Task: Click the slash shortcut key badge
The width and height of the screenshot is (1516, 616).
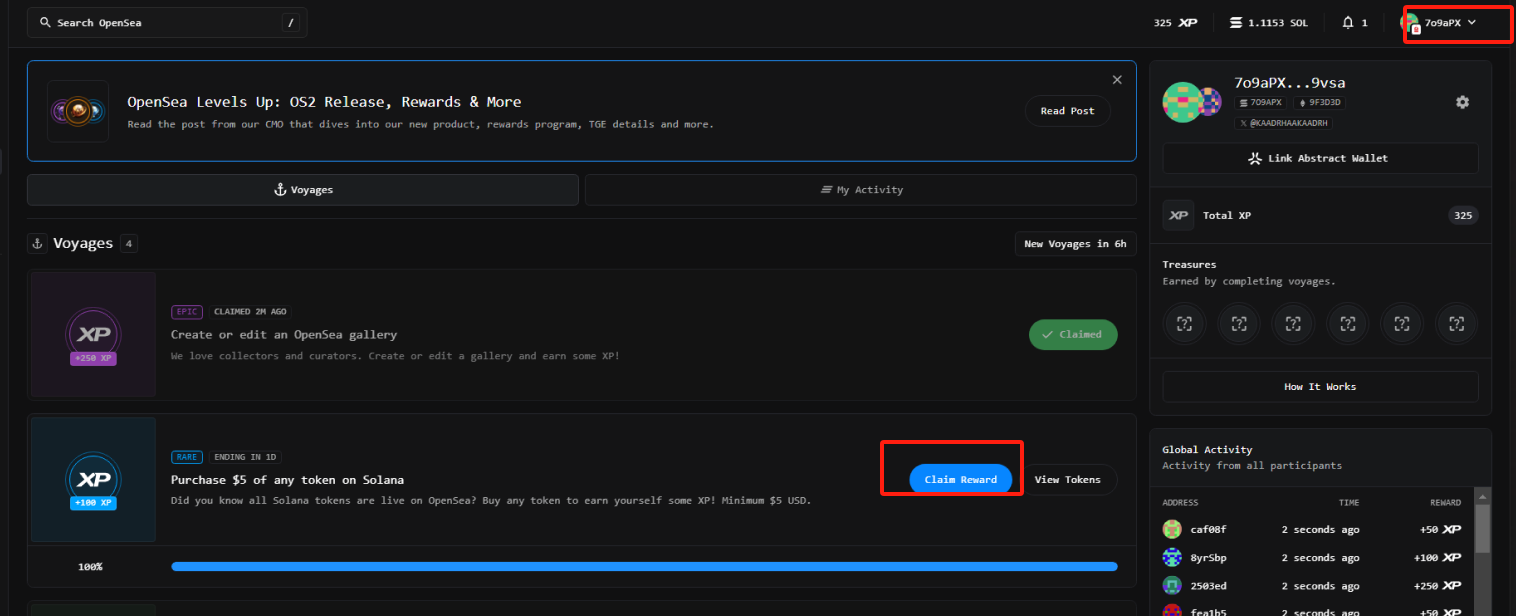Action: tap(290, 22)
